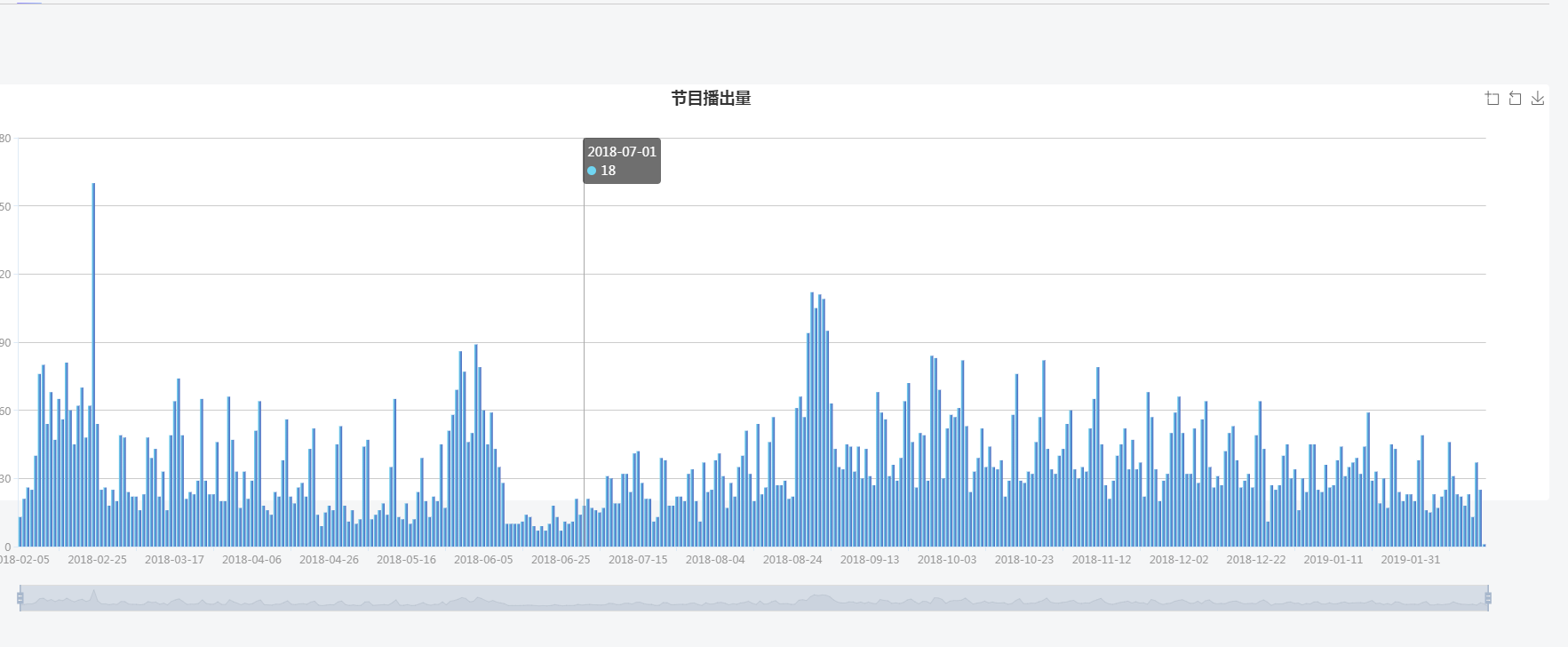Click the blue dot in the tooltip
This screenshot has width=1568, height=647.
[593, 171]
